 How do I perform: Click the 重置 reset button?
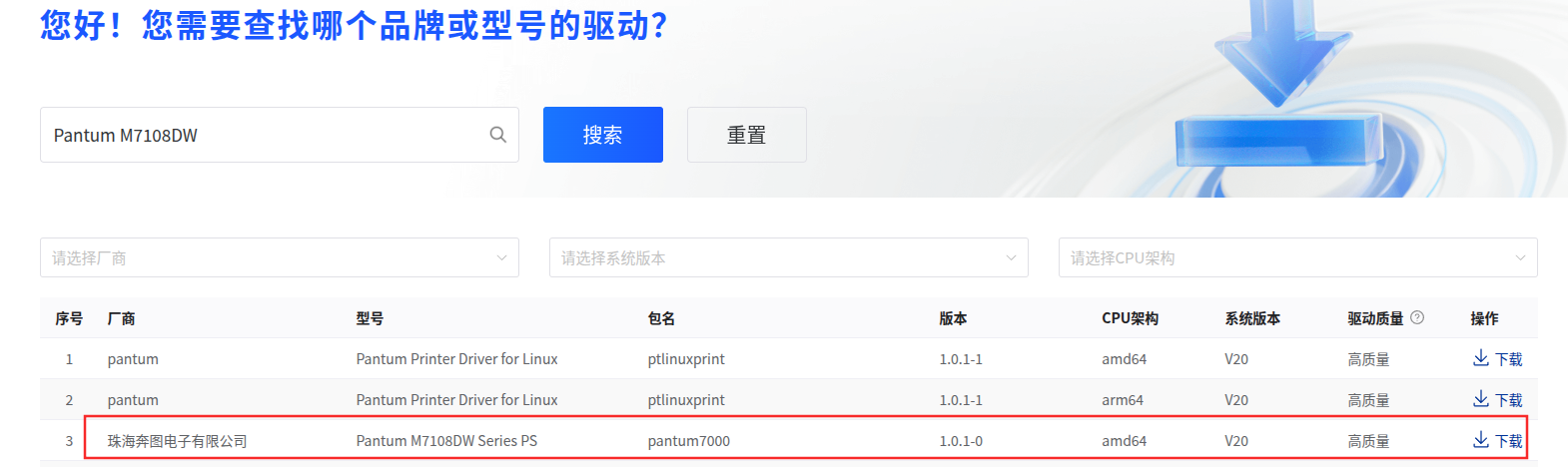(x=747, y=135)
